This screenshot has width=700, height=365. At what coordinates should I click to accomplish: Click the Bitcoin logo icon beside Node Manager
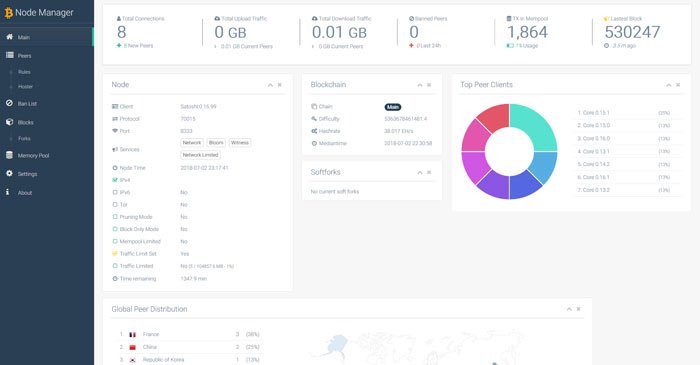[8, 13]
